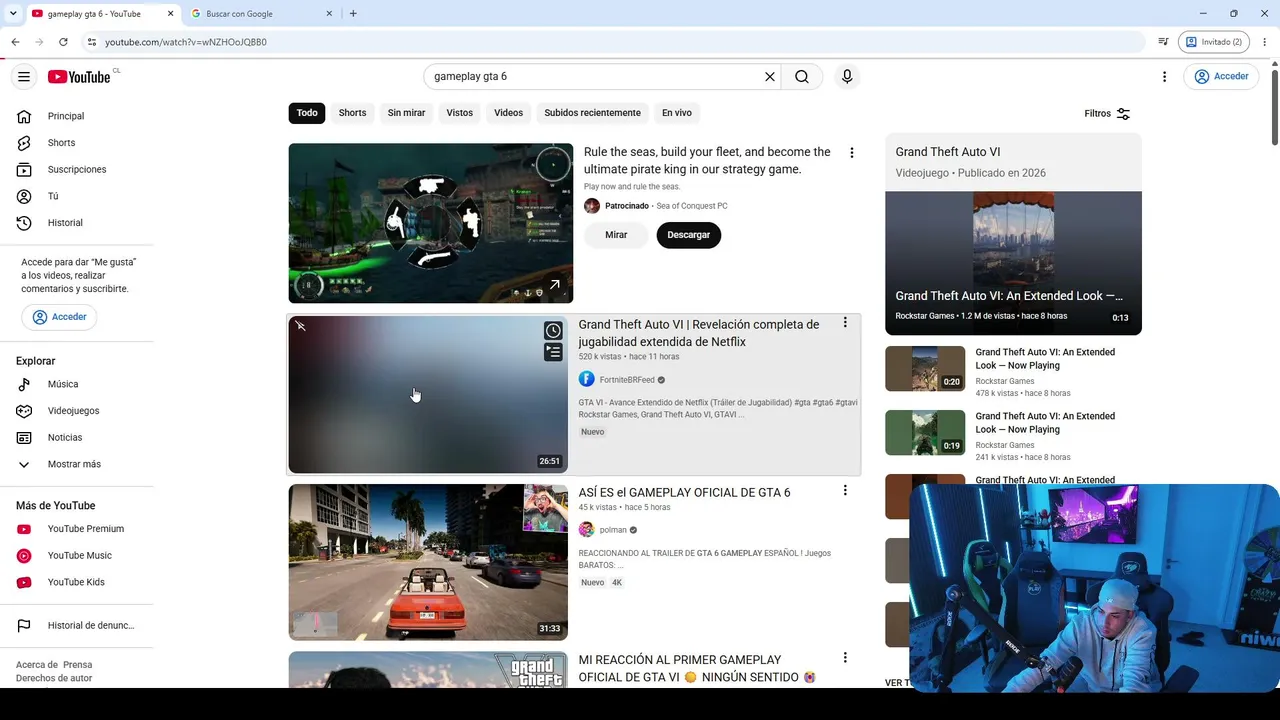Select the En vivo filter chip

(x=677, y=113)
